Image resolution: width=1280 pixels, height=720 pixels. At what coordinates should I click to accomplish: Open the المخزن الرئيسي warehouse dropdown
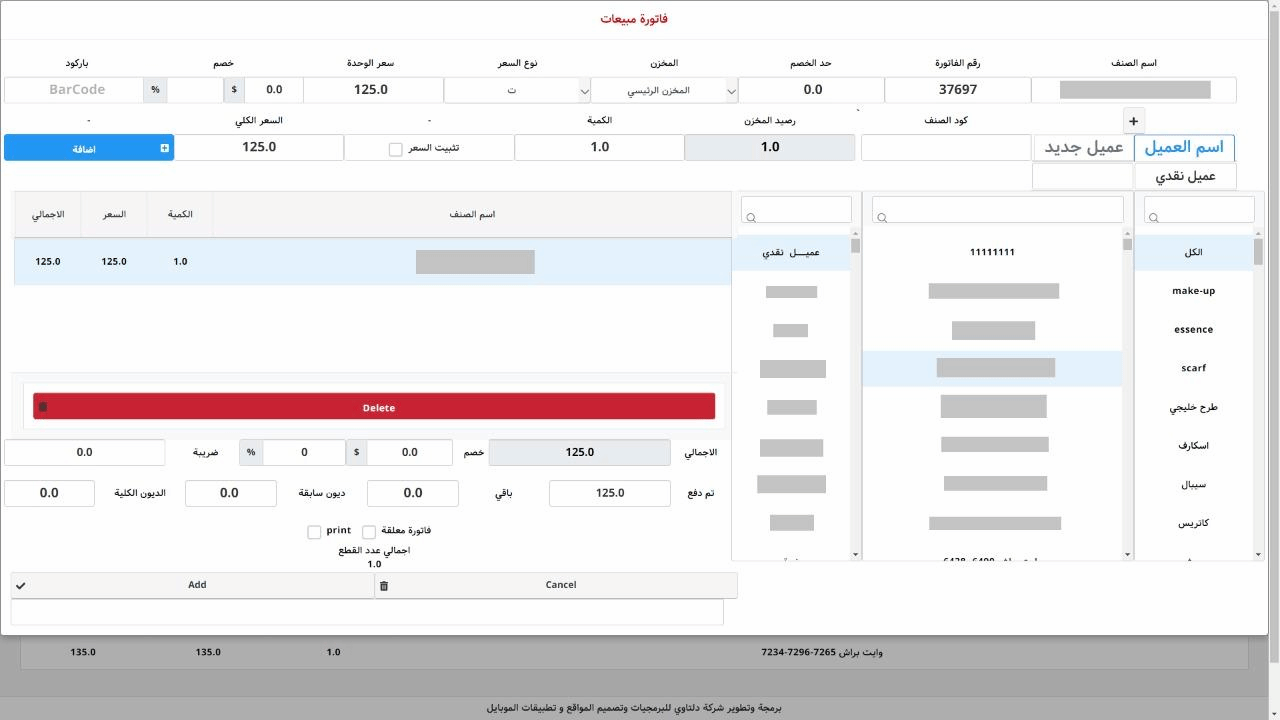[x=664, y=90]
